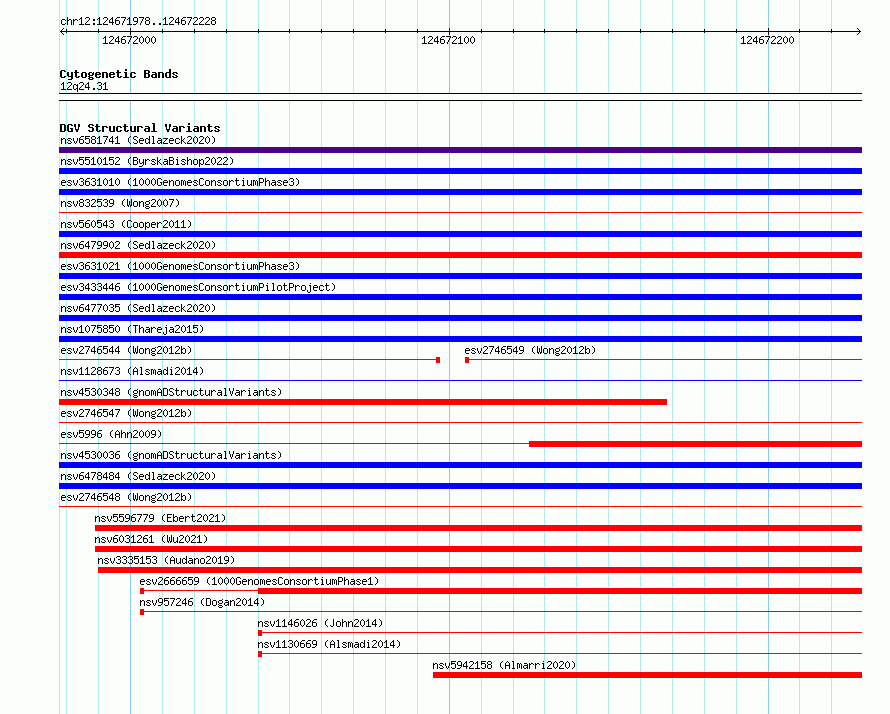
Task: Click the red start marker of nsv957246
Action: tap(142, 612)
